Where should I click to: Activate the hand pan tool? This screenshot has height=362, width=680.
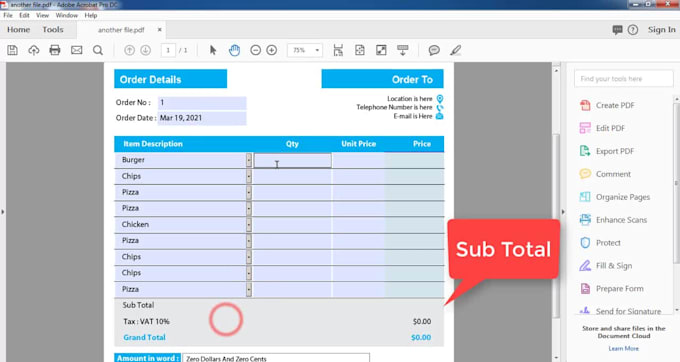[x=234, y=50]
